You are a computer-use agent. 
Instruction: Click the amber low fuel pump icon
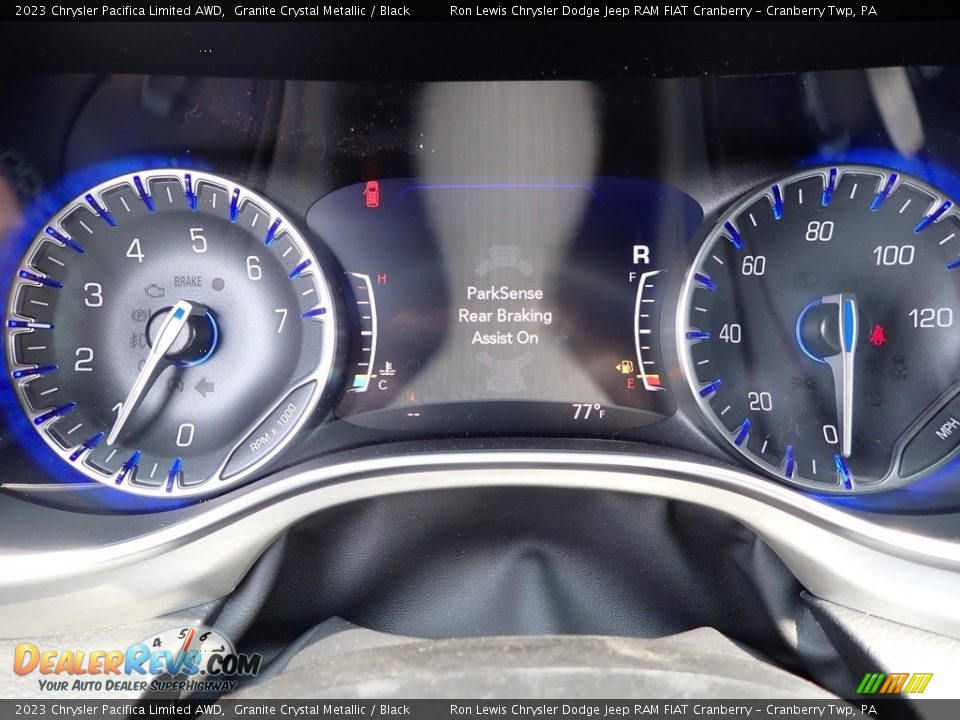624,367
